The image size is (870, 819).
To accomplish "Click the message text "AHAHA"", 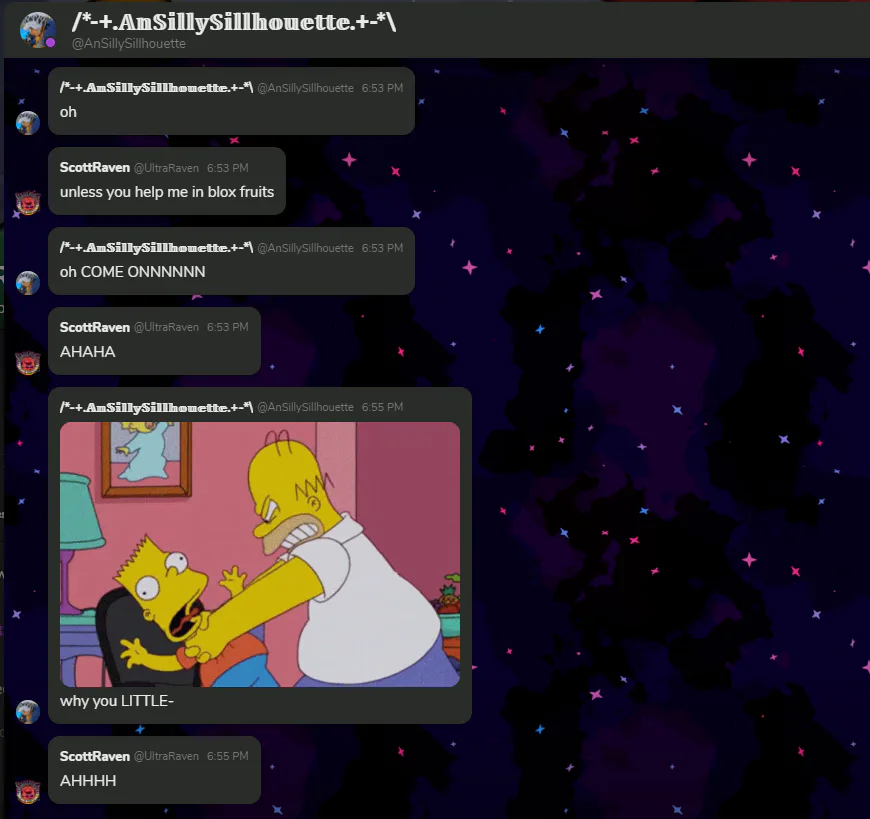I will click(88, 352).
